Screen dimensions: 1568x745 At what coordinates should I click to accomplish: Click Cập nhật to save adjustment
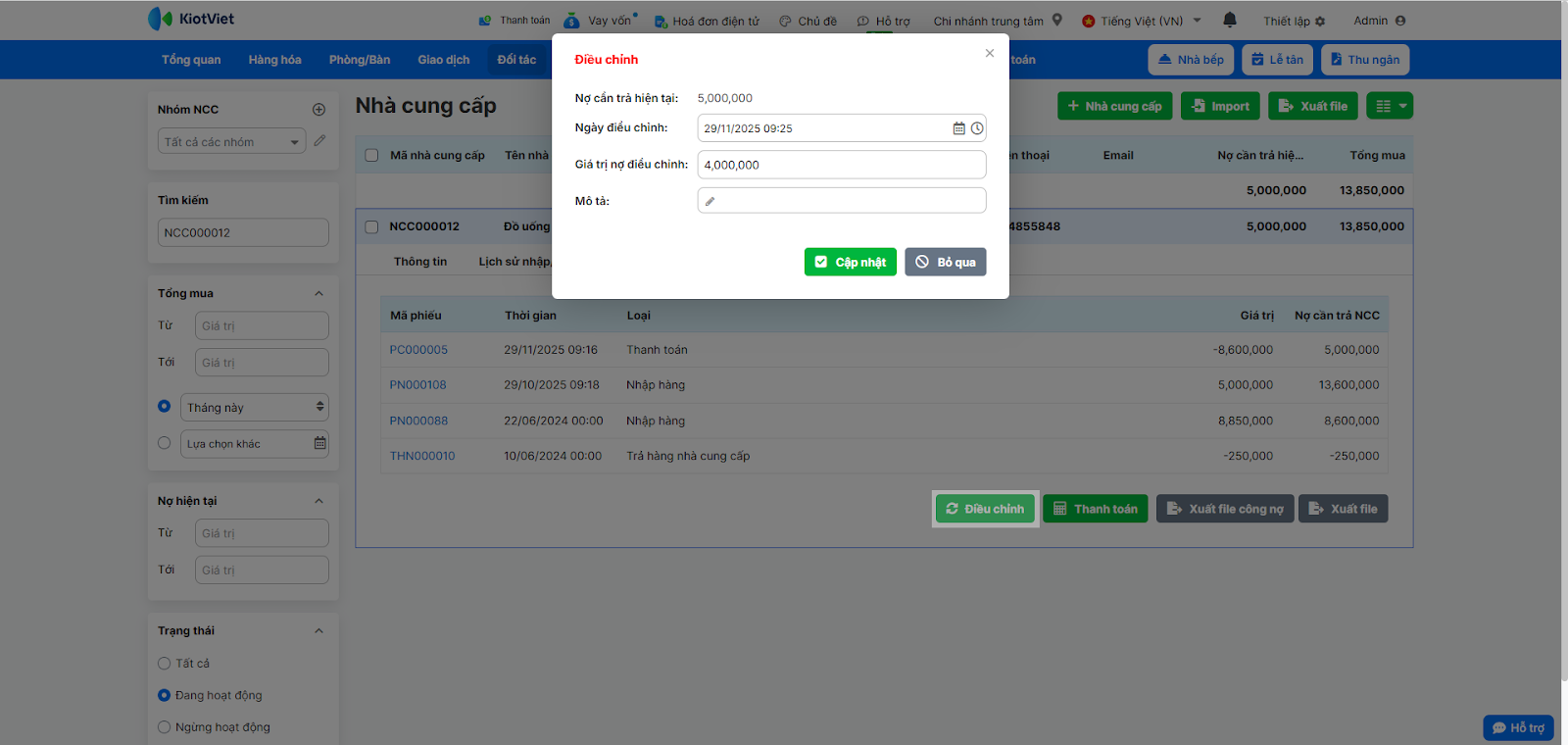pyautogui.click(x=851, y=262)
